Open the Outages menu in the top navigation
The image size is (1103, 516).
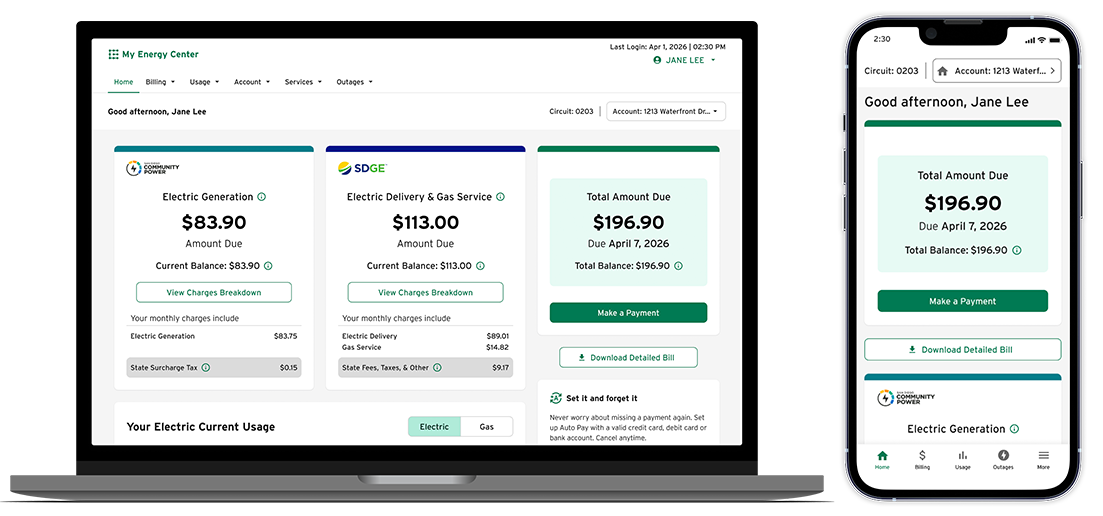coord(354,82)
